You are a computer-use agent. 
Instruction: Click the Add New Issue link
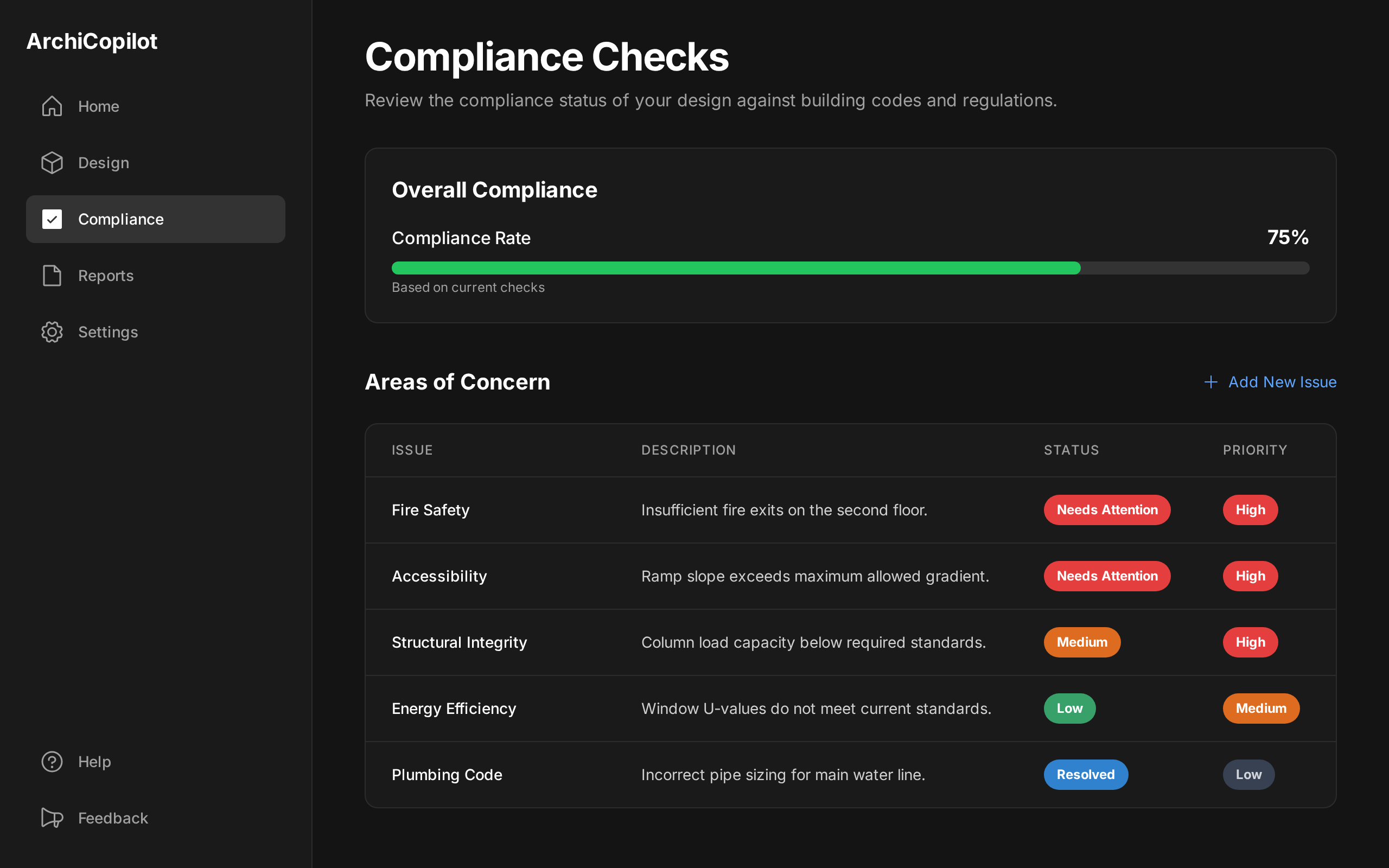tap(1270, 382)
